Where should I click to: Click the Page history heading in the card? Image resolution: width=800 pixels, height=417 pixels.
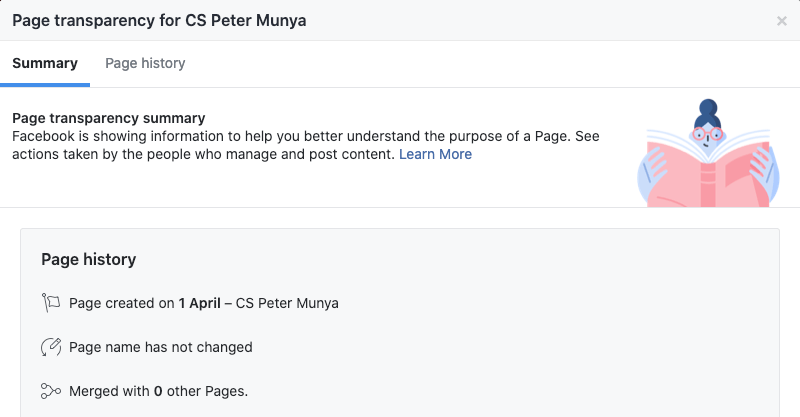[89, 259]
